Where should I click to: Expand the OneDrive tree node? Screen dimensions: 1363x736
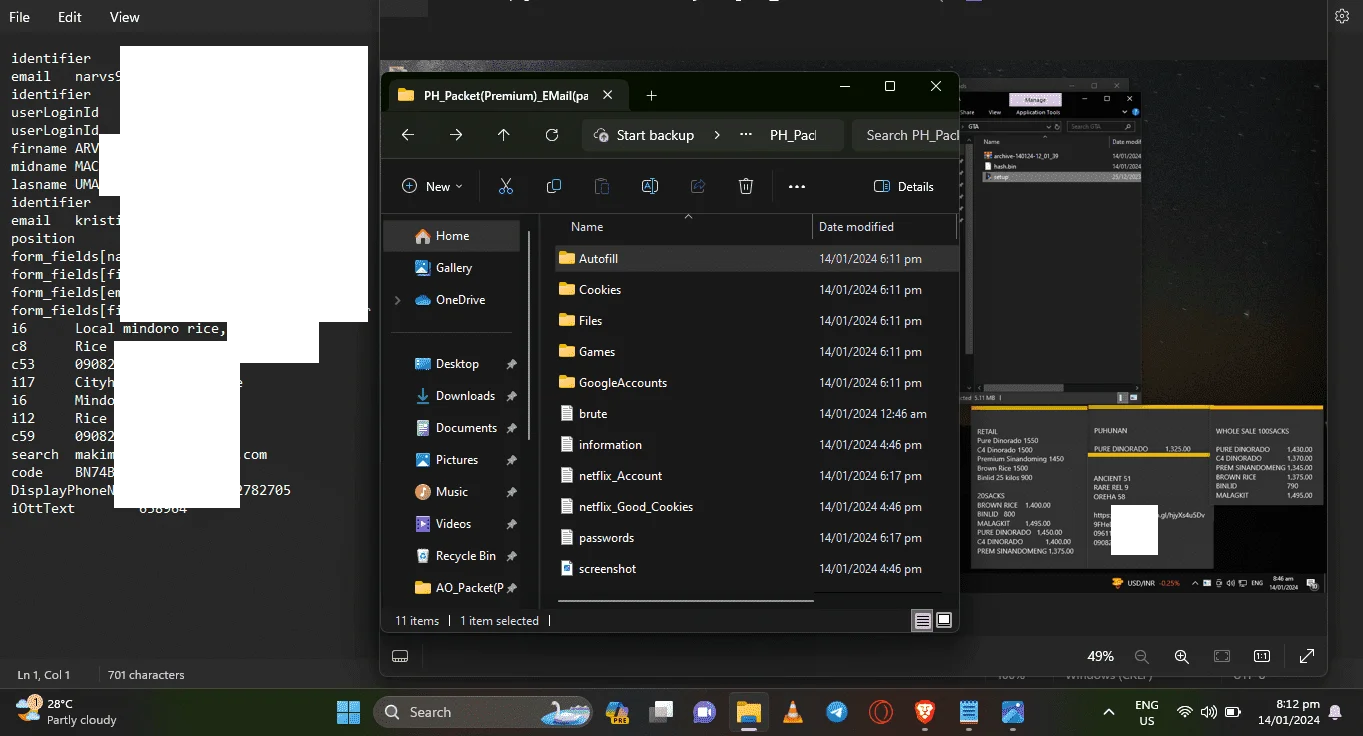[397, 300]
